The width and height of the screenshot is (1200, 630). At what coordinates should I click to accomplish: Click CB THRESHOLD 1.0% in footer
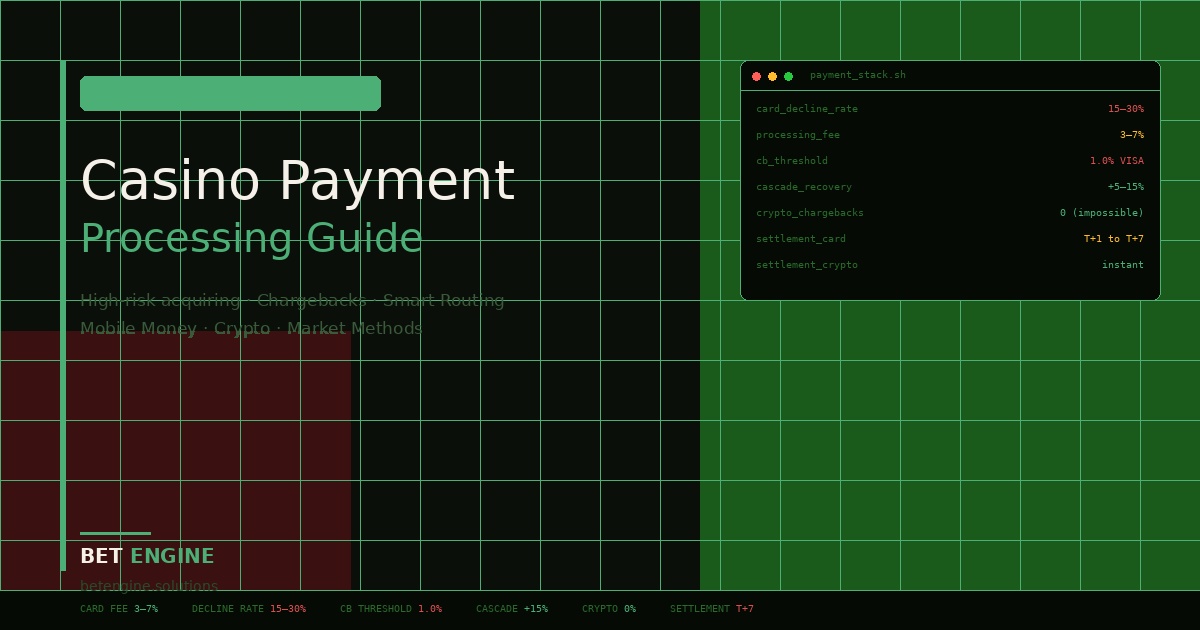[391, 609]
